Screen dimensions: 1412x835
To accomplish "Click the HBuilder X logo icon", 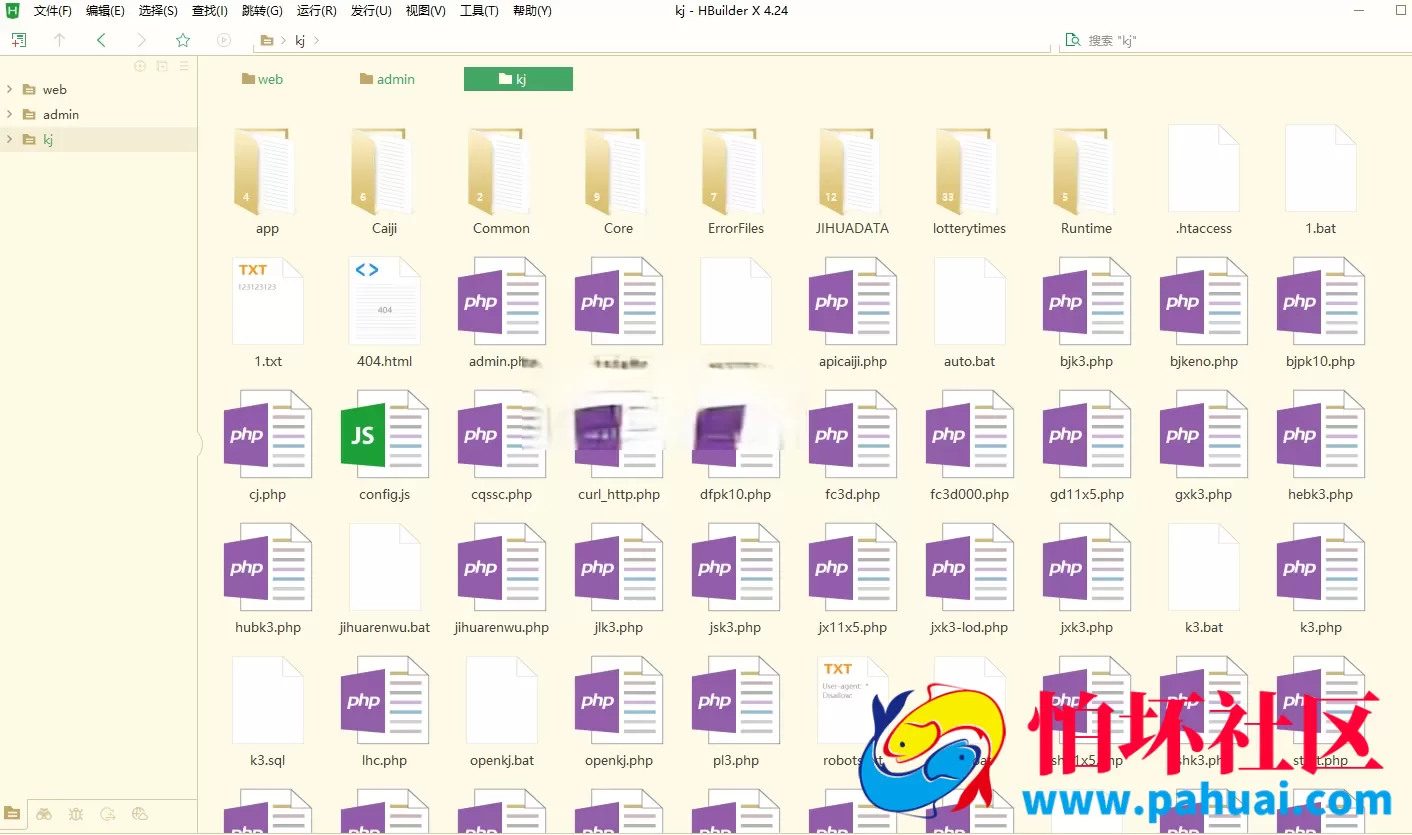I will tap(13, 11).
